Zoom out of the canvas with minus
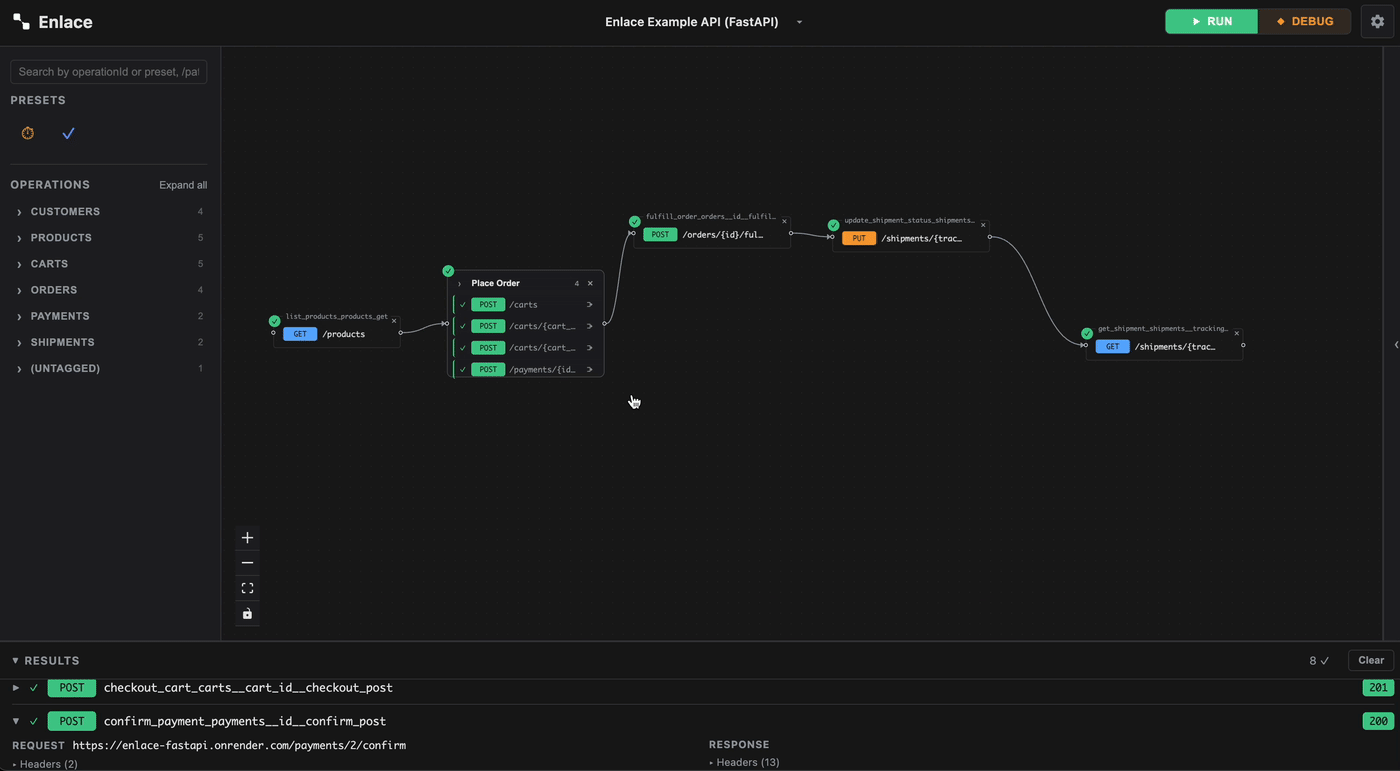Viewport: 1400px width, 771px height. [x=247, y=563]
